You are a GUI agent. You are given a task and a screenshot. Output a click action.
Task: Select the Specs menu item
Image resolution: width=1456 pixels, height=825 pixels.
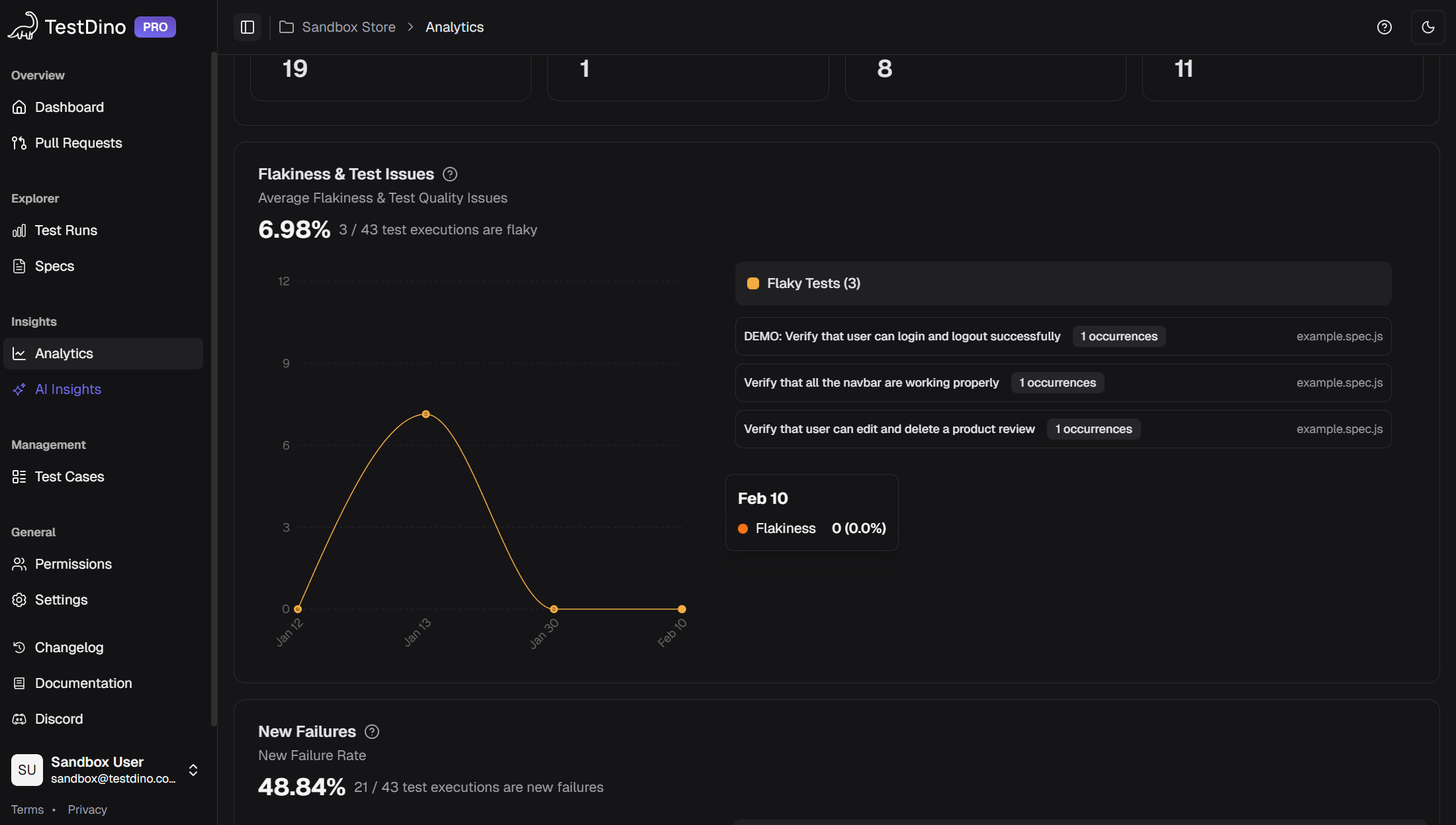[x=54, y=266]
